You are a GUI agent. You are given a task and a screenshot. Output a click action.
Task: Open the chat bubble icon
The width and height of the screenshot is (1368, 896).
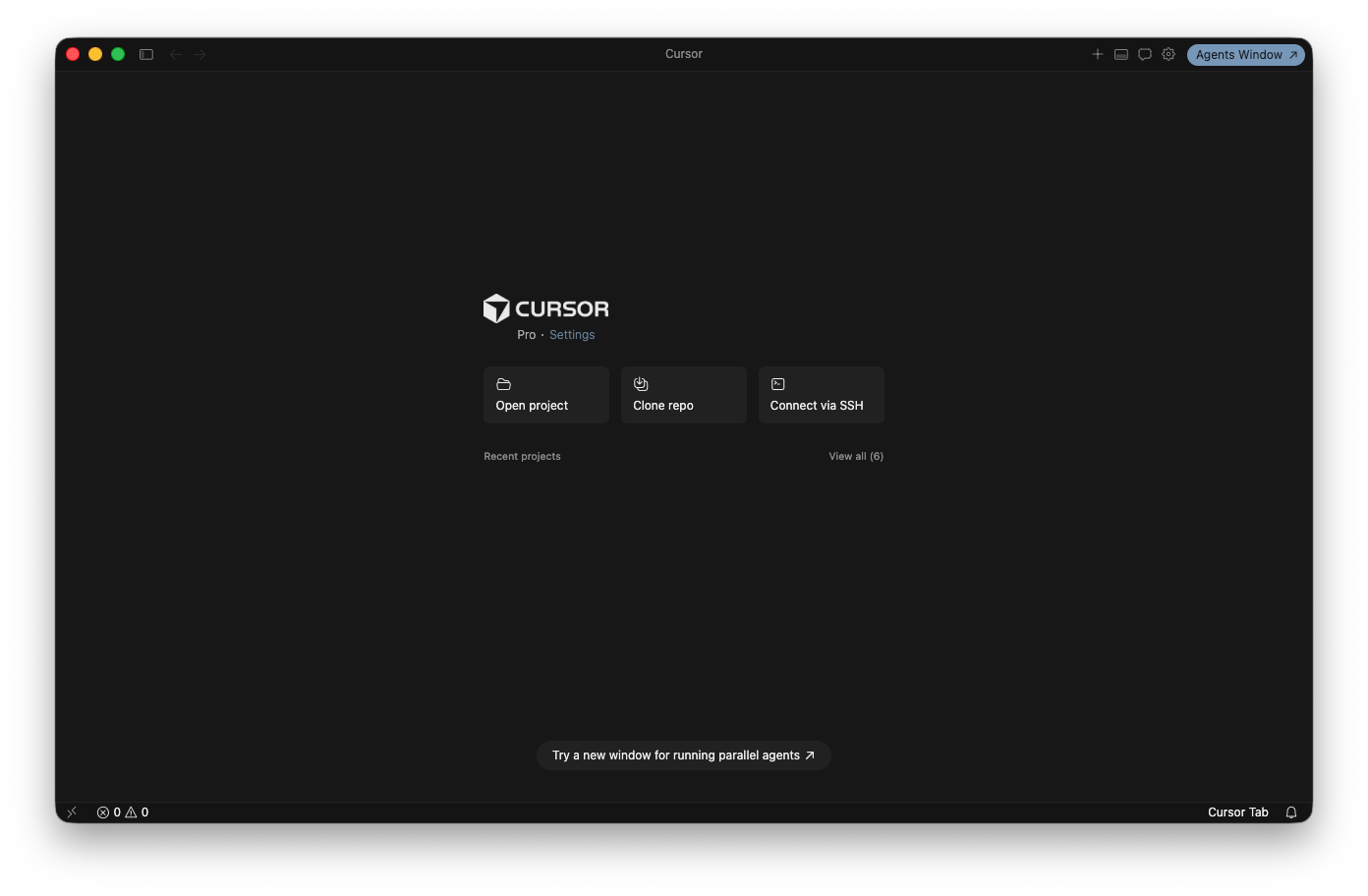1145,54
